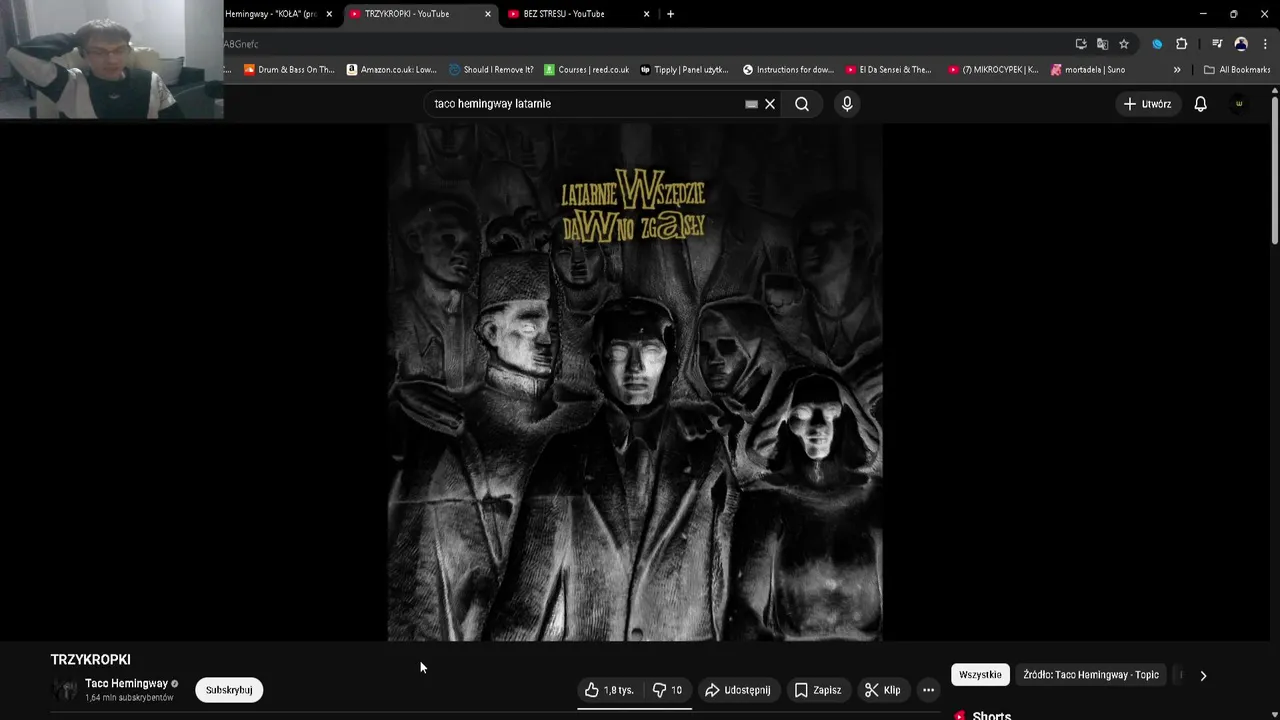The height and width of the screenshot is (720, 1280).
Task: Click the Shorts section heading
Action: click(x=992, y=716)
